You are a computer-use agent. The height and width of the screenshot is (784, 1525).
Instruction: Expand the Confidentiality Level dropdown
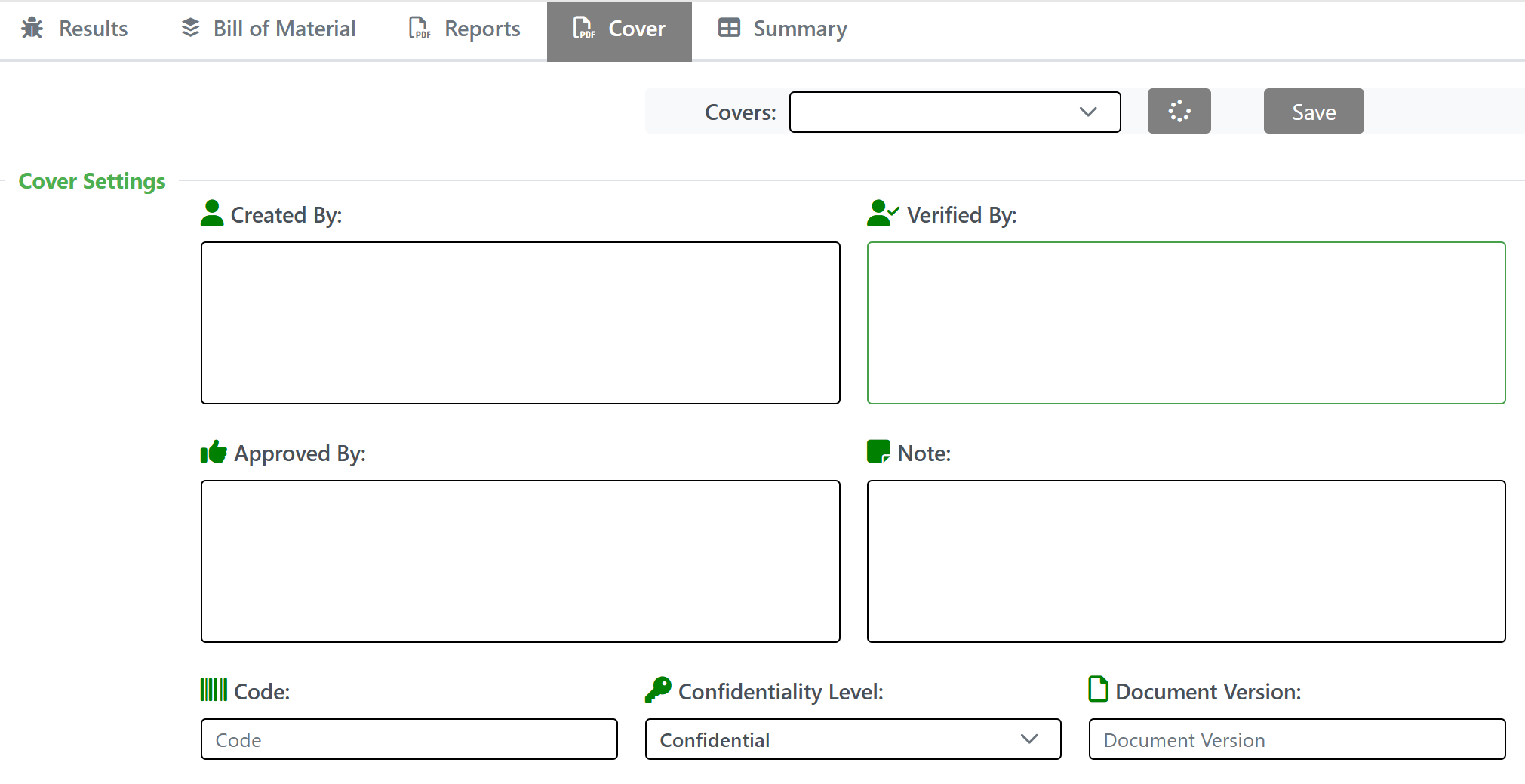[x=853, y=739]
